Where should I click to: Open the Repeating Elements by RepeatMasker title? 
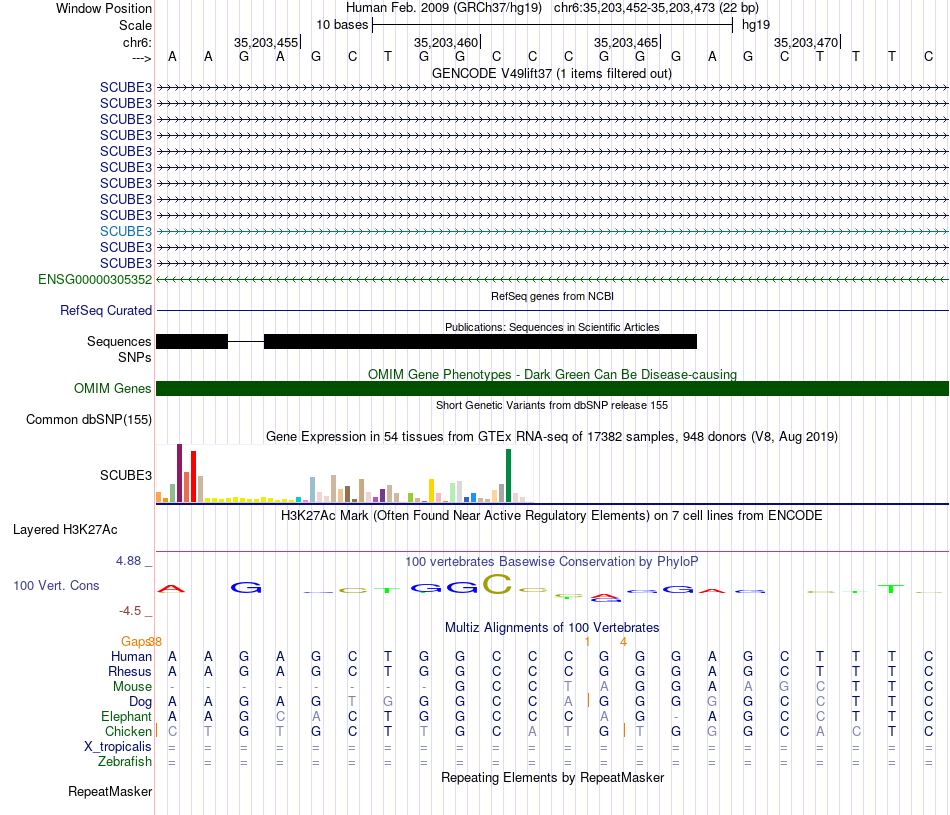pos(552,777)
